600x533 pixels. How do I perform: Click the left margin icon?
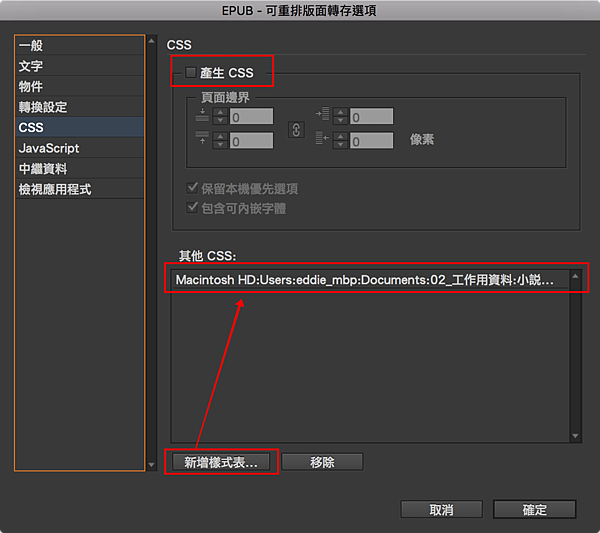(x=323, y=114)
